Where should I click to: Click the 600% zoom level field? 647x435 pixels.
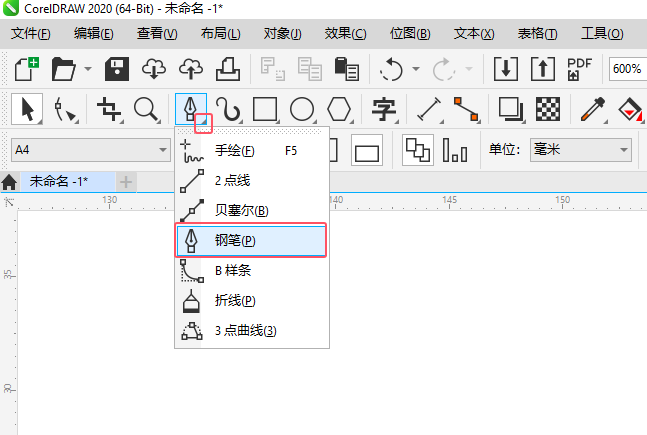click(x=627, y=69)
